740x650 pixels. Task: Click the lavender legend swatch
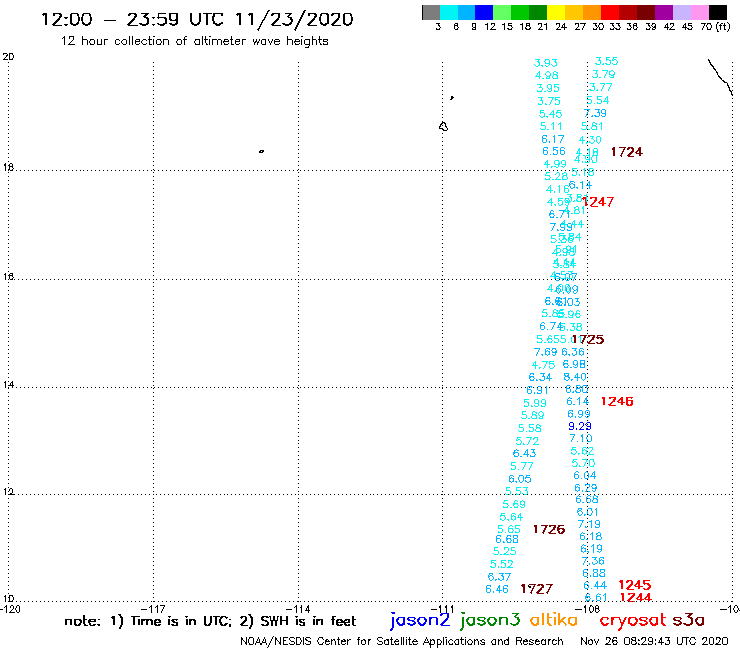tap(682, 12)
